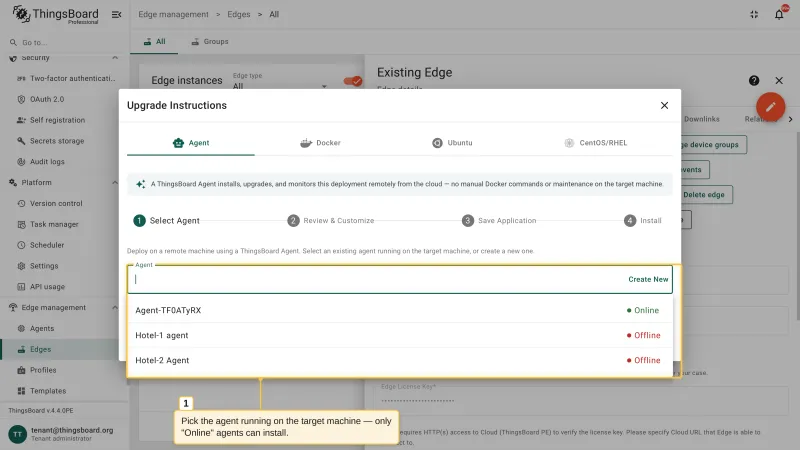Select the CentOS/RHEL tab

click(x=595, y=143)
